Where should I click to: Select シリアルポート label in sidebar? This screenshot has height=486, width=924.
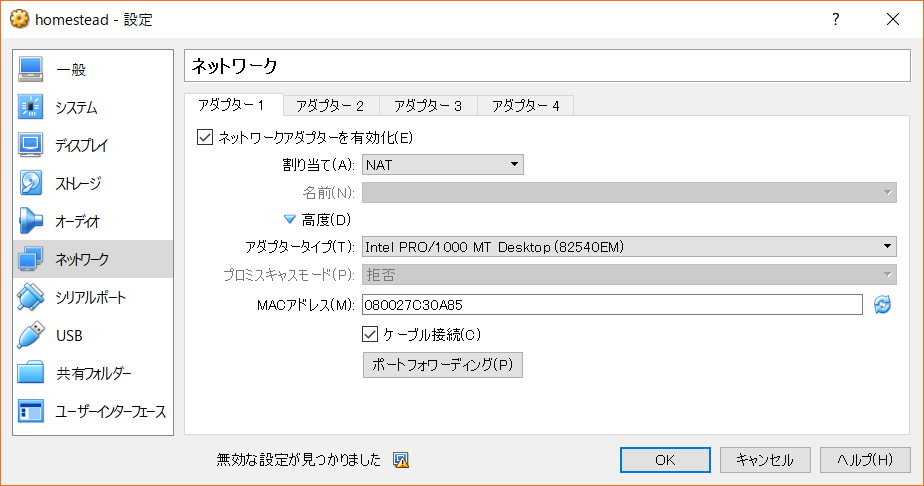point(91,297)
